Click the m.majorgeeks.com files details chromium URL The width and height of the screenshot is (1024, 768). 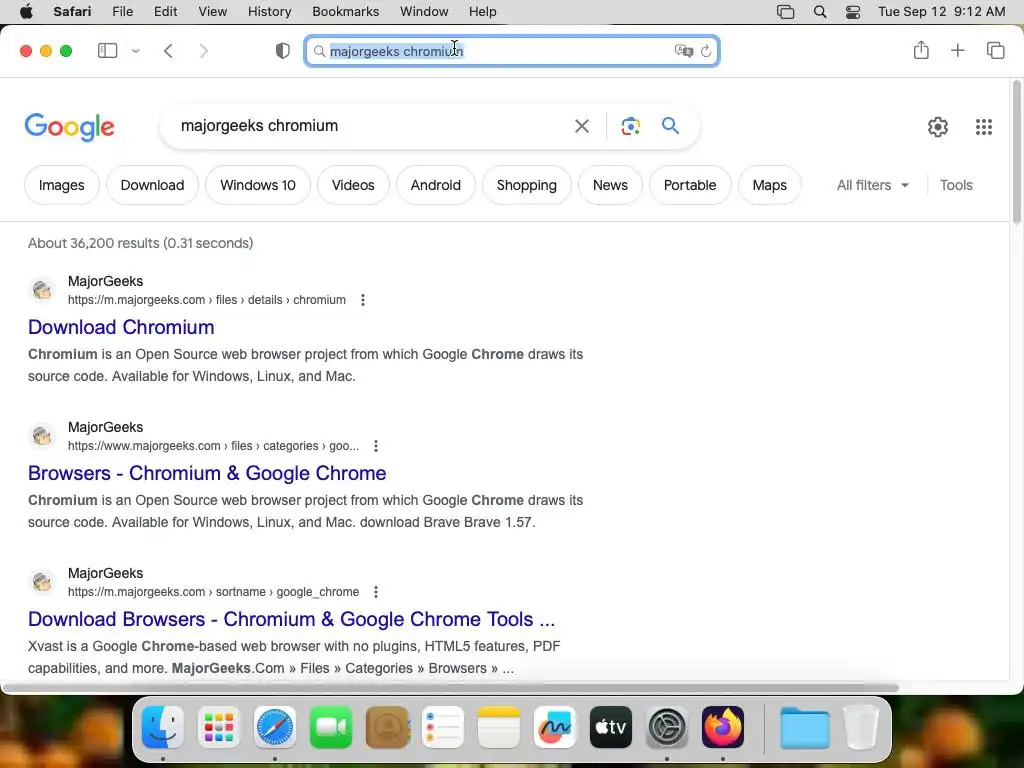[207, 300]
